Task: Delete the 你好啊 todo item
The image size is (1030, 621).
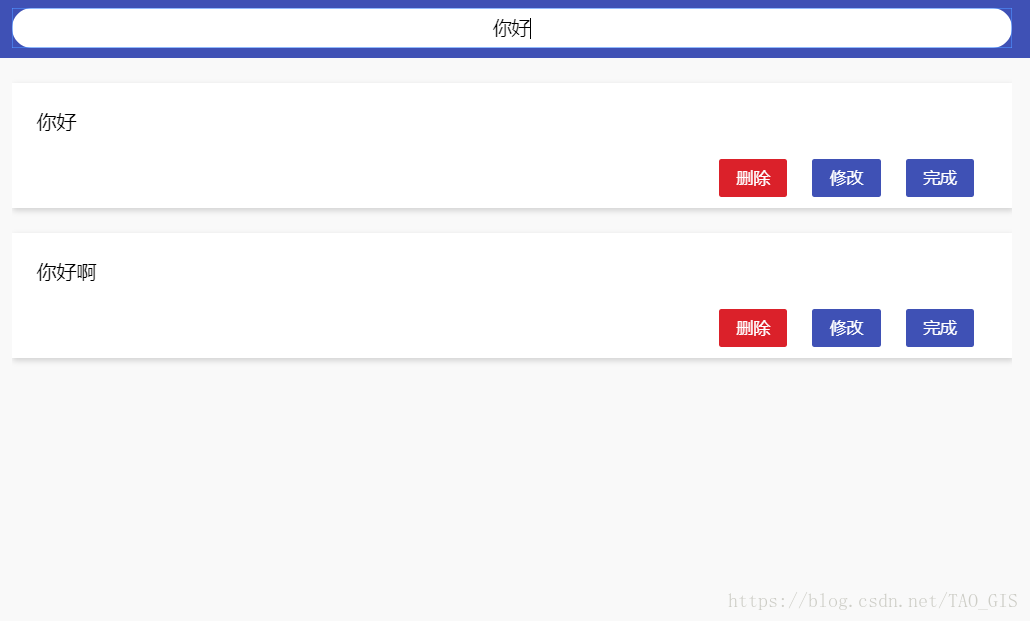Action: (752, 328)
